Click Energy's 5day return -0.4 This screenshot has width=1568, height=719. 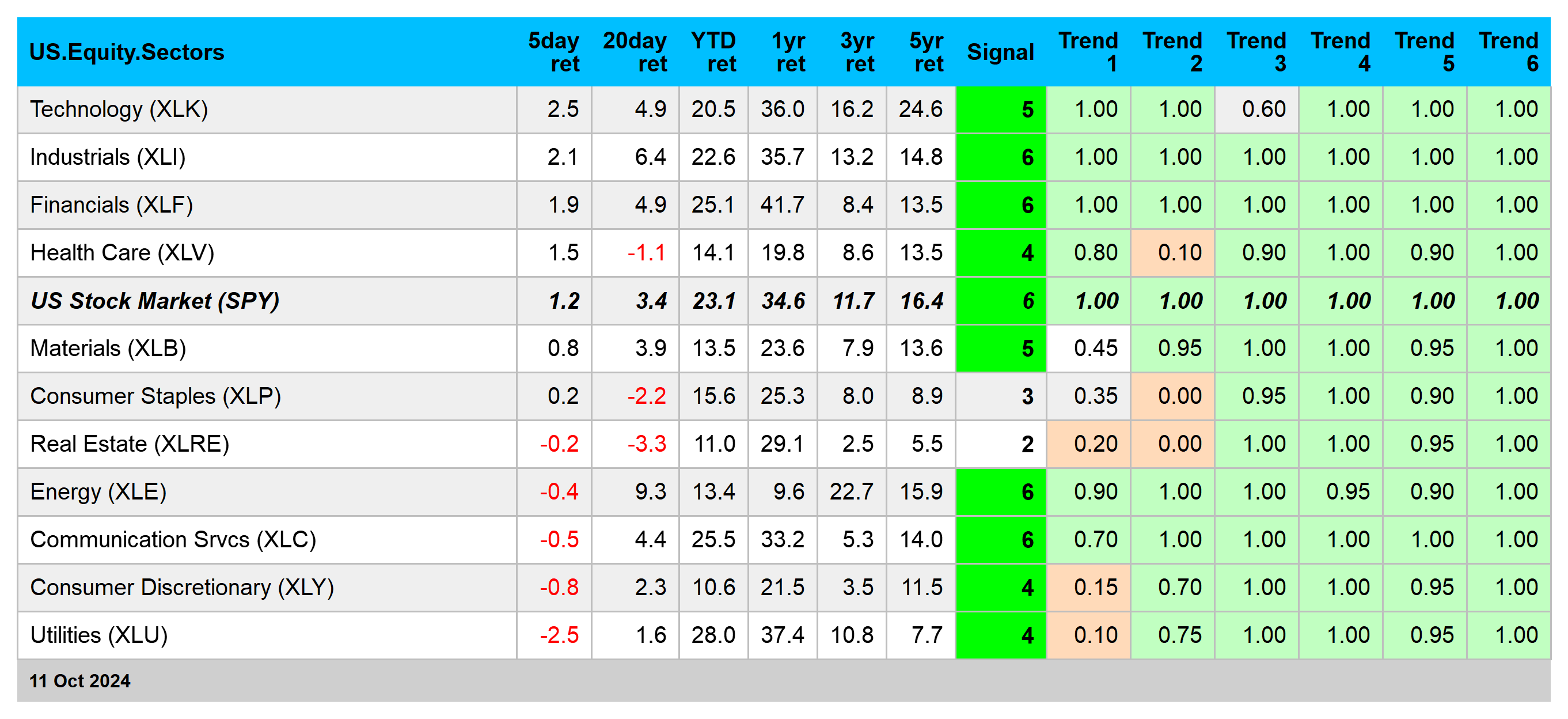[x=554, y=492]
